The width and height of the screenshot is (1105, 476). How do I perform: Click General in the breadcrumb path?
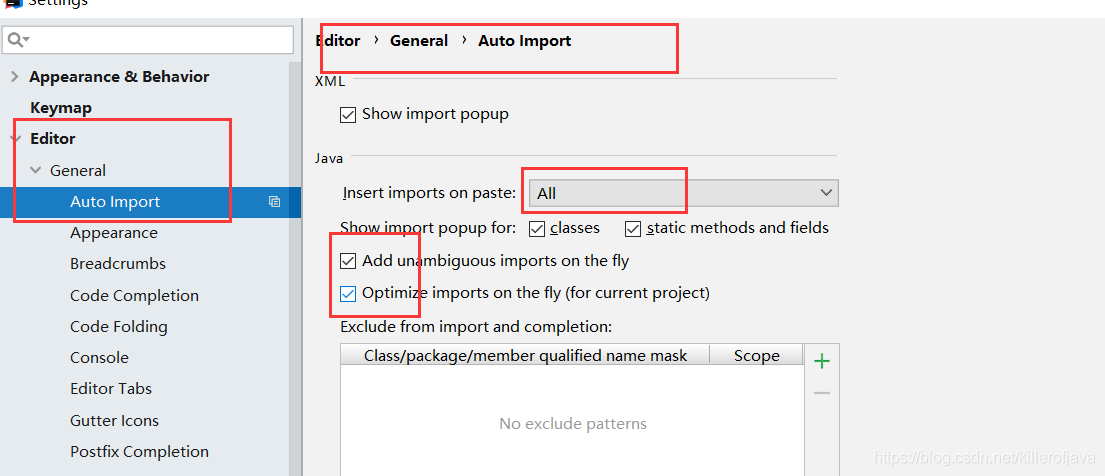pyautogui.click(x=419, y=41)
